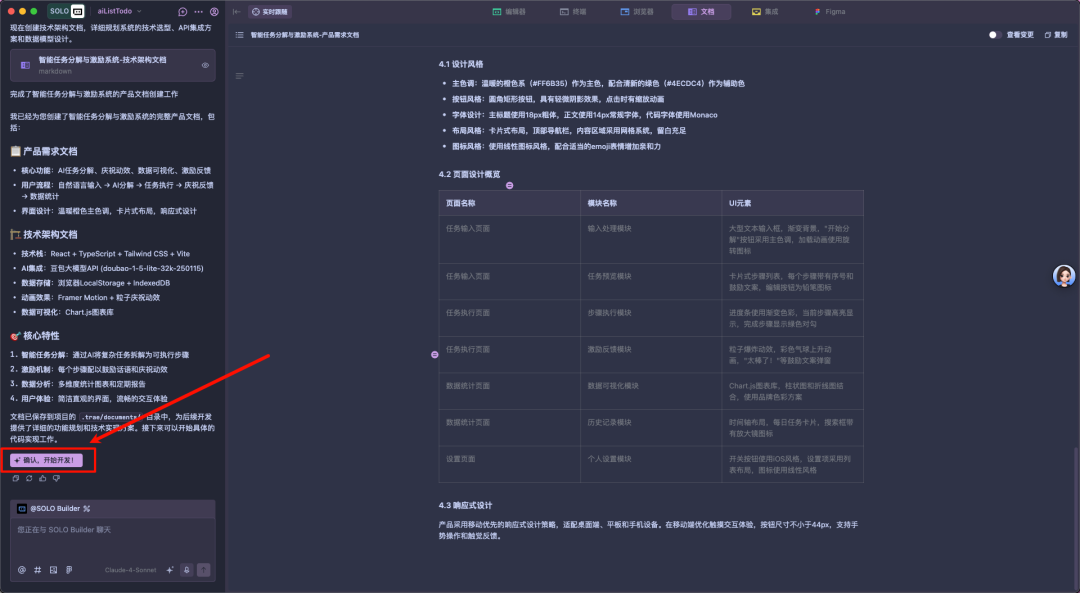Copy the chat response with the copy icon
Viewport: 1080px width, 593px height.
coord(16,478)
